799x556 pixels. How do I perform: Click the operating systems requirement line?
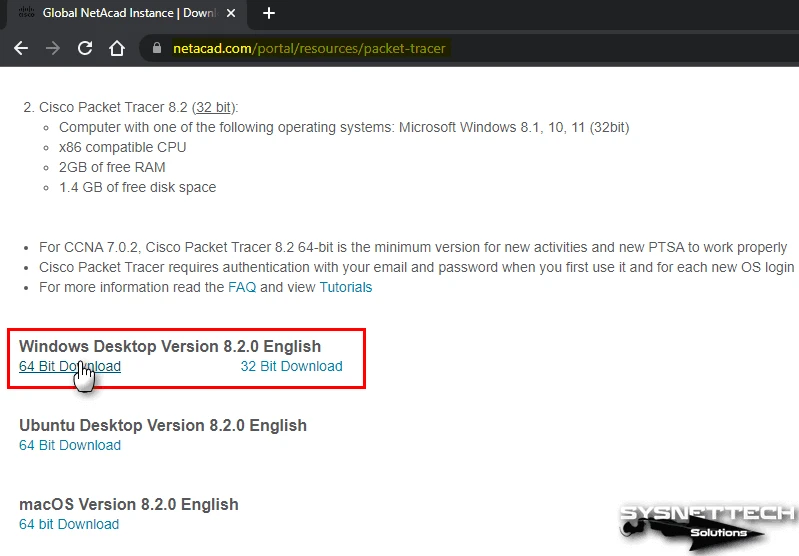pos(344,127)
